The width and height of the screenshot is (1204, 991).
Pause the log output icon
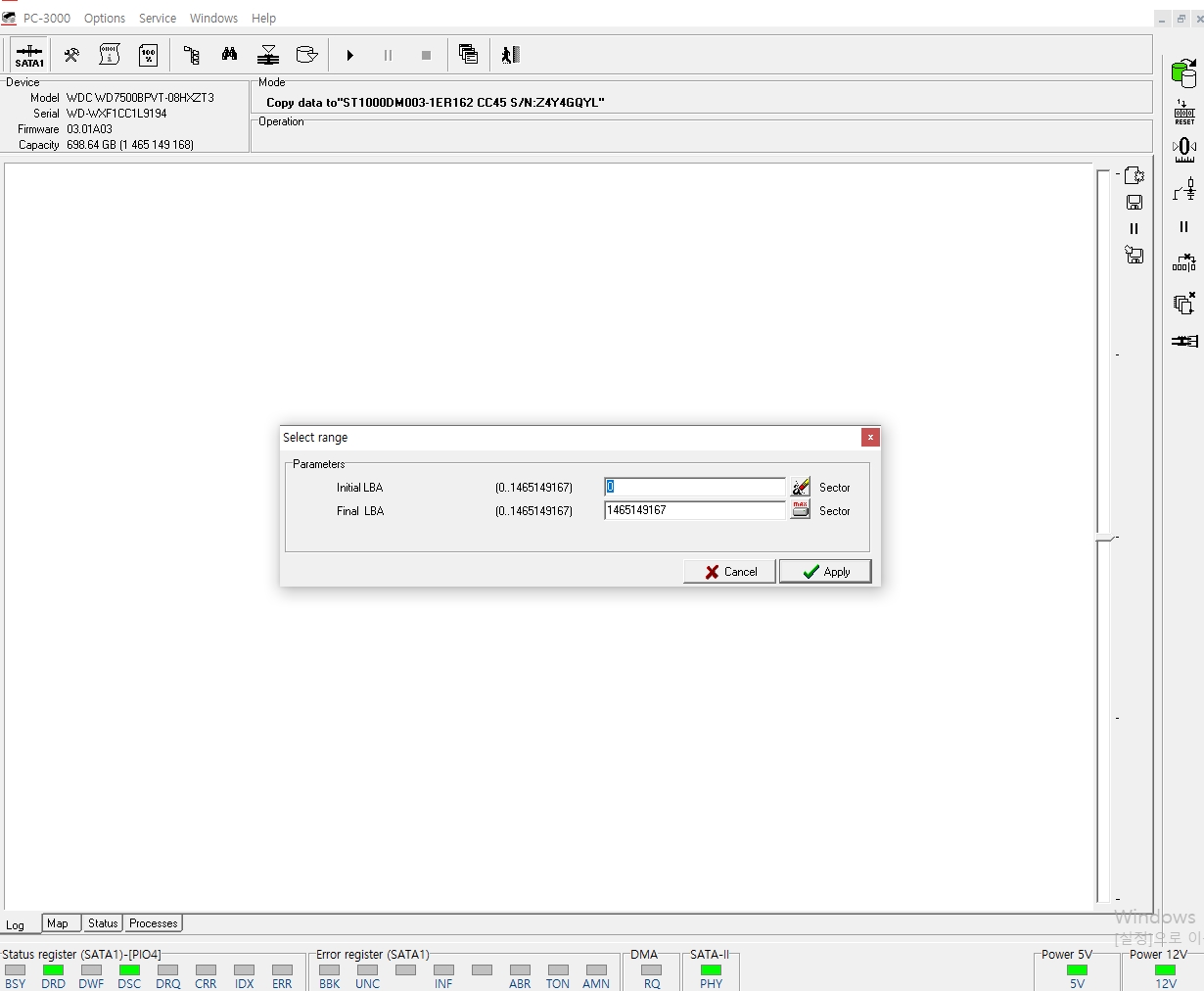1135,228
